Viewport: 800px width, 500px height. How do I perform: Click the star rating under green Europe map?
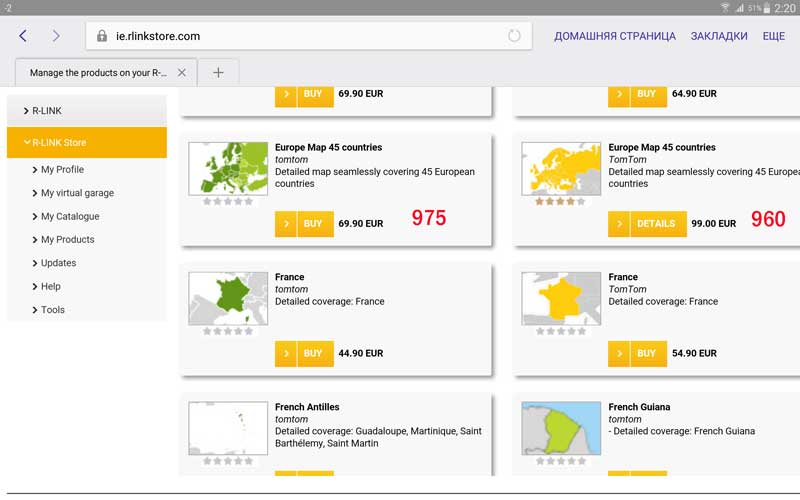[x=228, y=202]
